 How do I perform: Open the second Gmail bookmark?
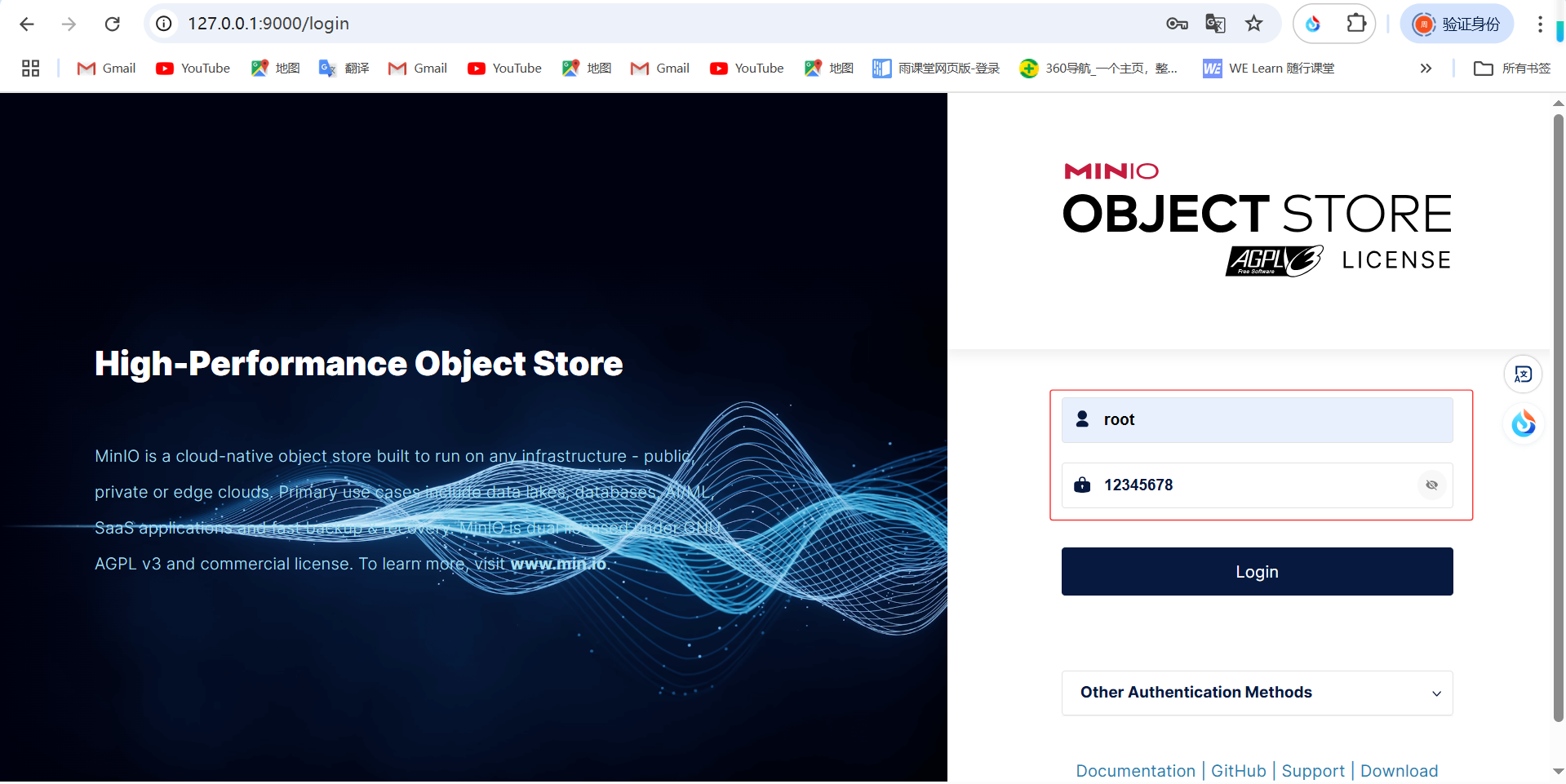coord(418,69)
